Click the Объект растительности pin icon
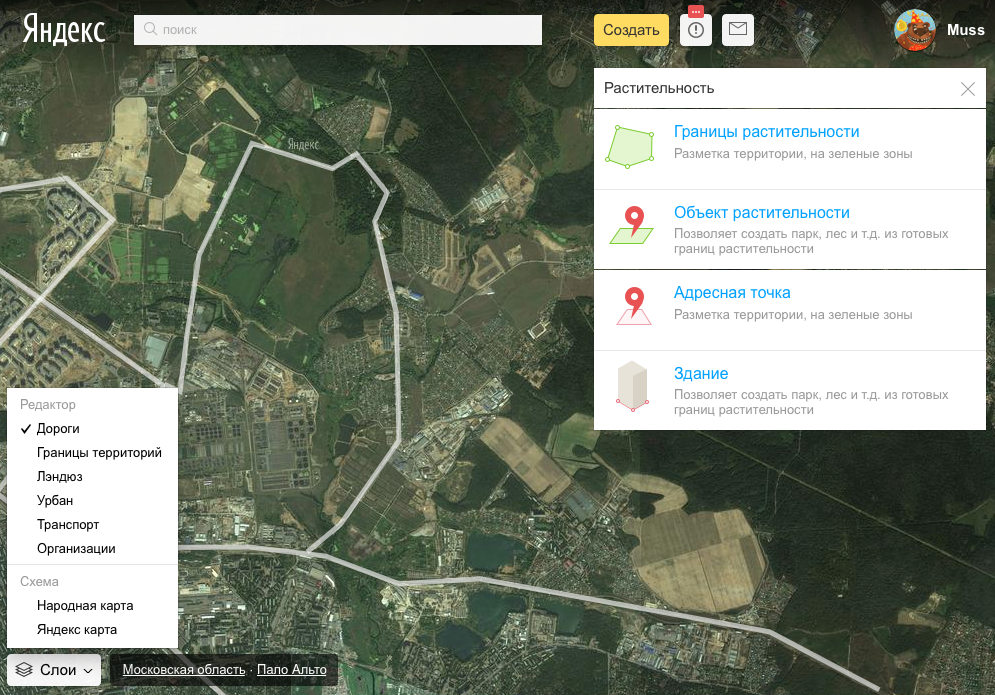 tap(632, 225)
